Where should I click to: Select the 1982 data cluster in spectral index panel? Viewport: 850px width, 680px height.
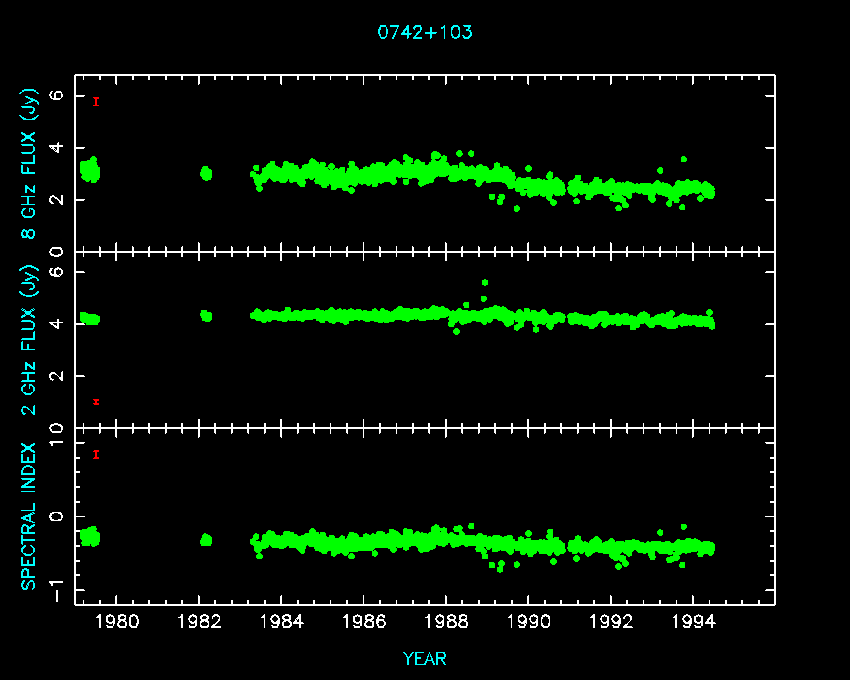pos(206,540)
